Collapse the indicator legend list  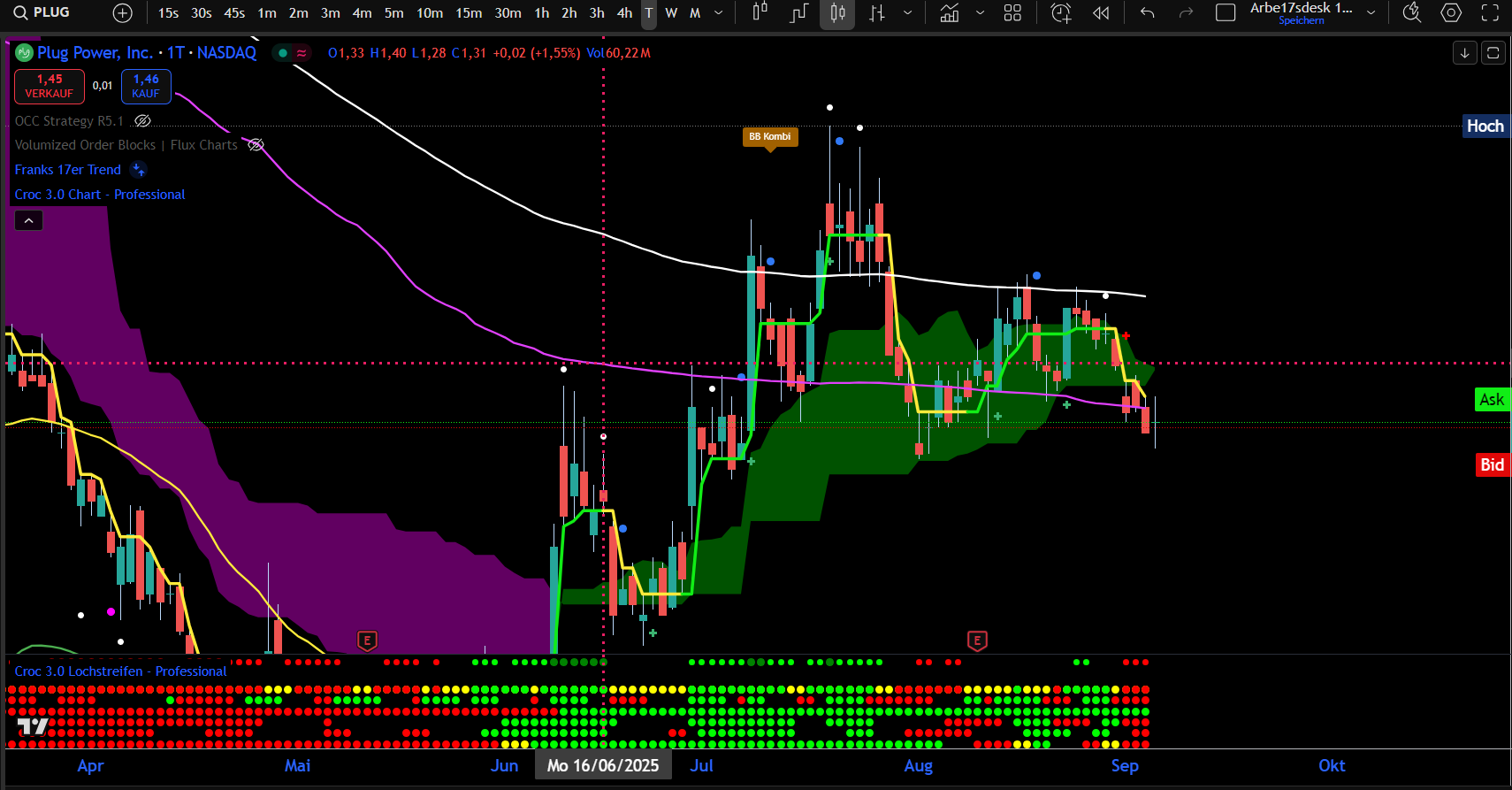pos(28,221)
